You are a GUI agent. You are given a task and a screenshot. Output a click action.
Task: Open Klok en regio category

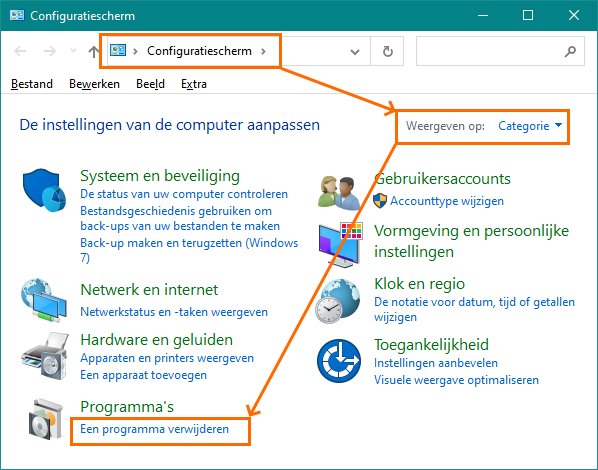(x=420, y=284)
